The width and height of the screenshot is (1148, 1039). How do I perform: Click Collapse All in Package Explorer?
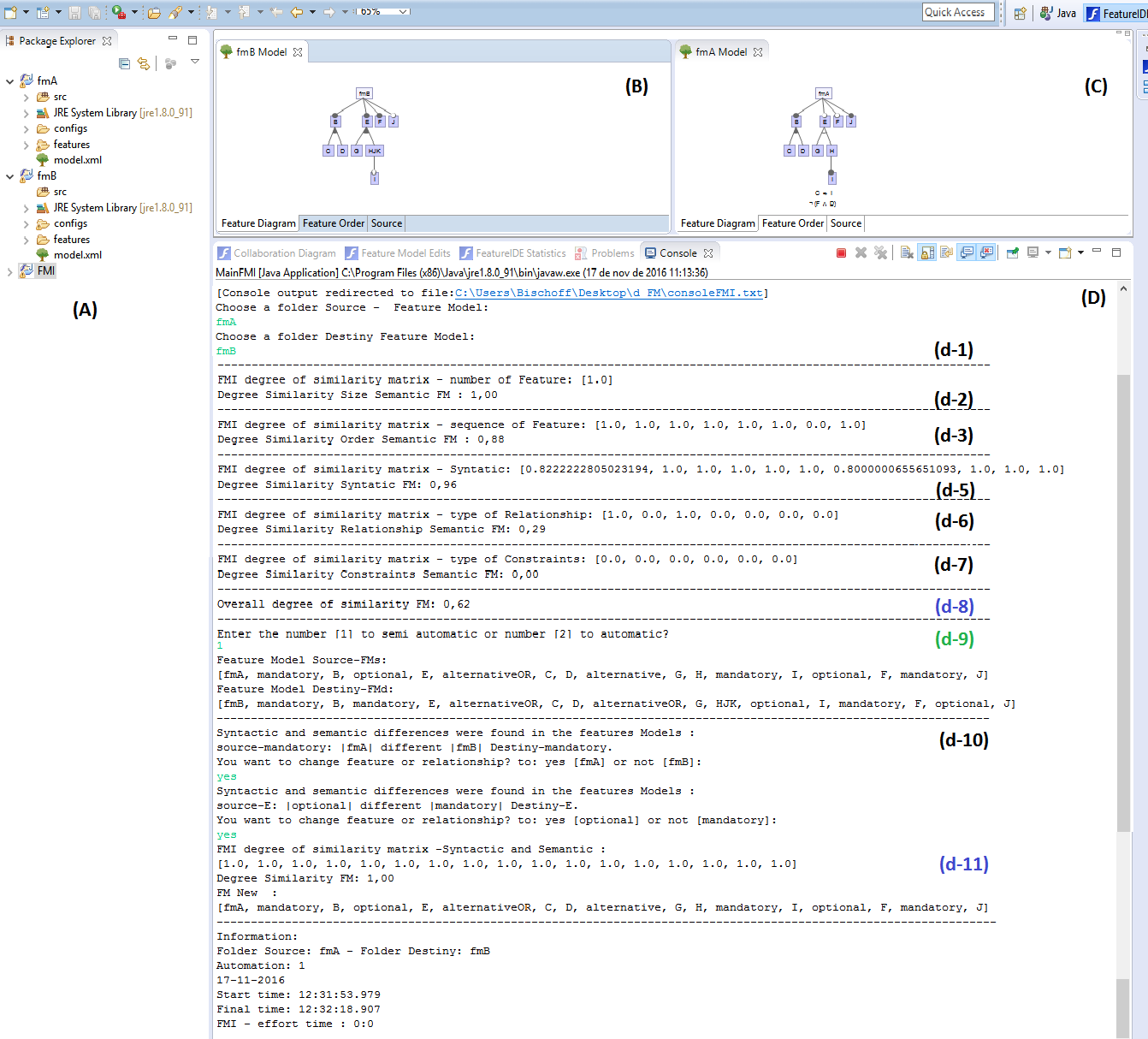125,63
